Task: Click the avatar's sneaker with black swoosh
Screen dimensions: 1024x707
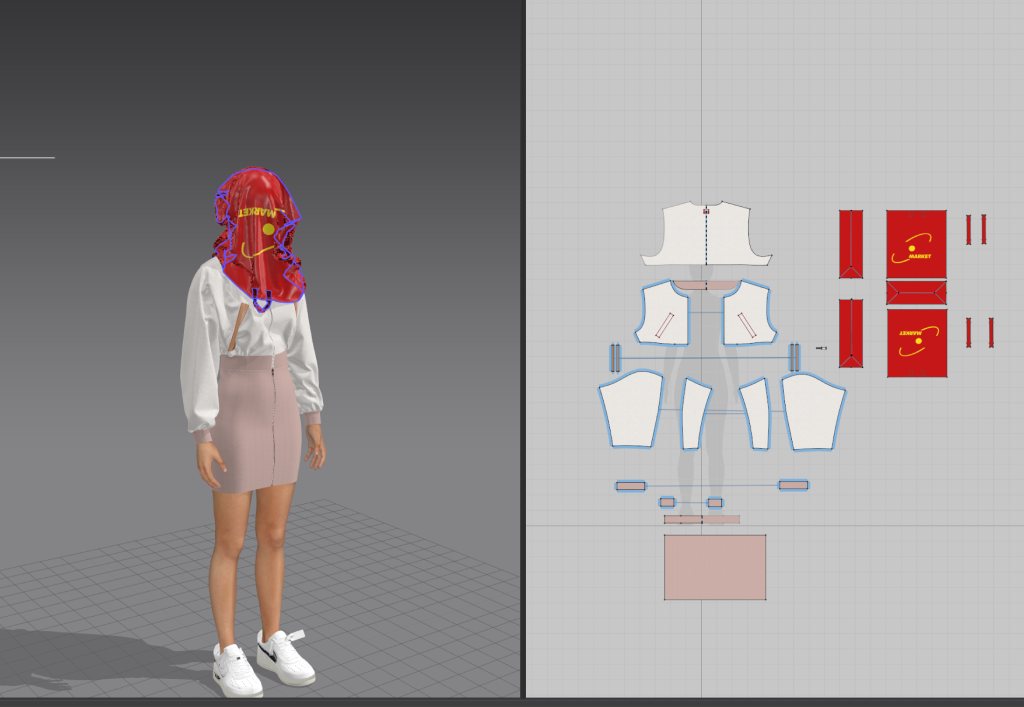Action: click(x=285, y=656)
